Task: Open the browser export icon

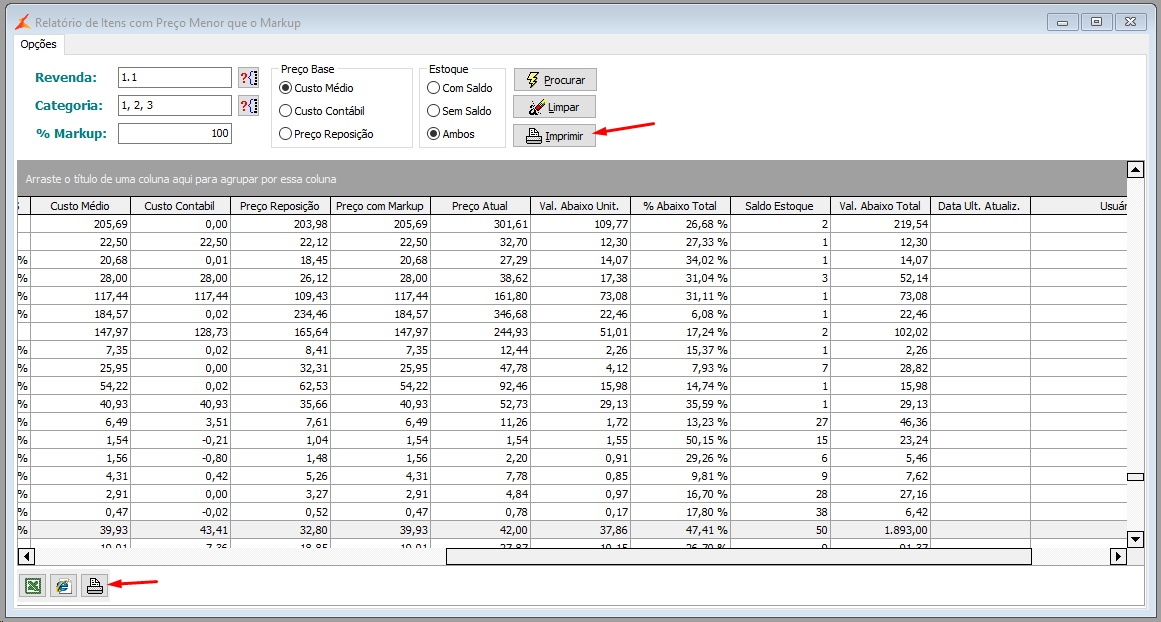Action: tap(64, 586)
